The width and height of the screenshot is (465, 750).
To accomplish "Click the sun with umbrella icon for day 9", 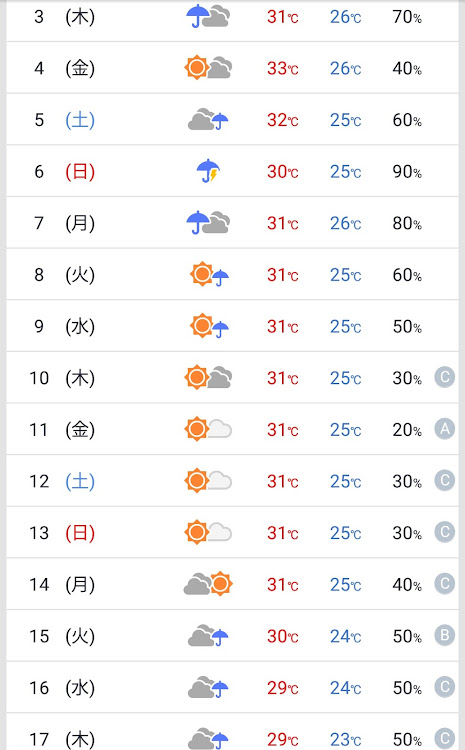I will click(x=210, y=326).
